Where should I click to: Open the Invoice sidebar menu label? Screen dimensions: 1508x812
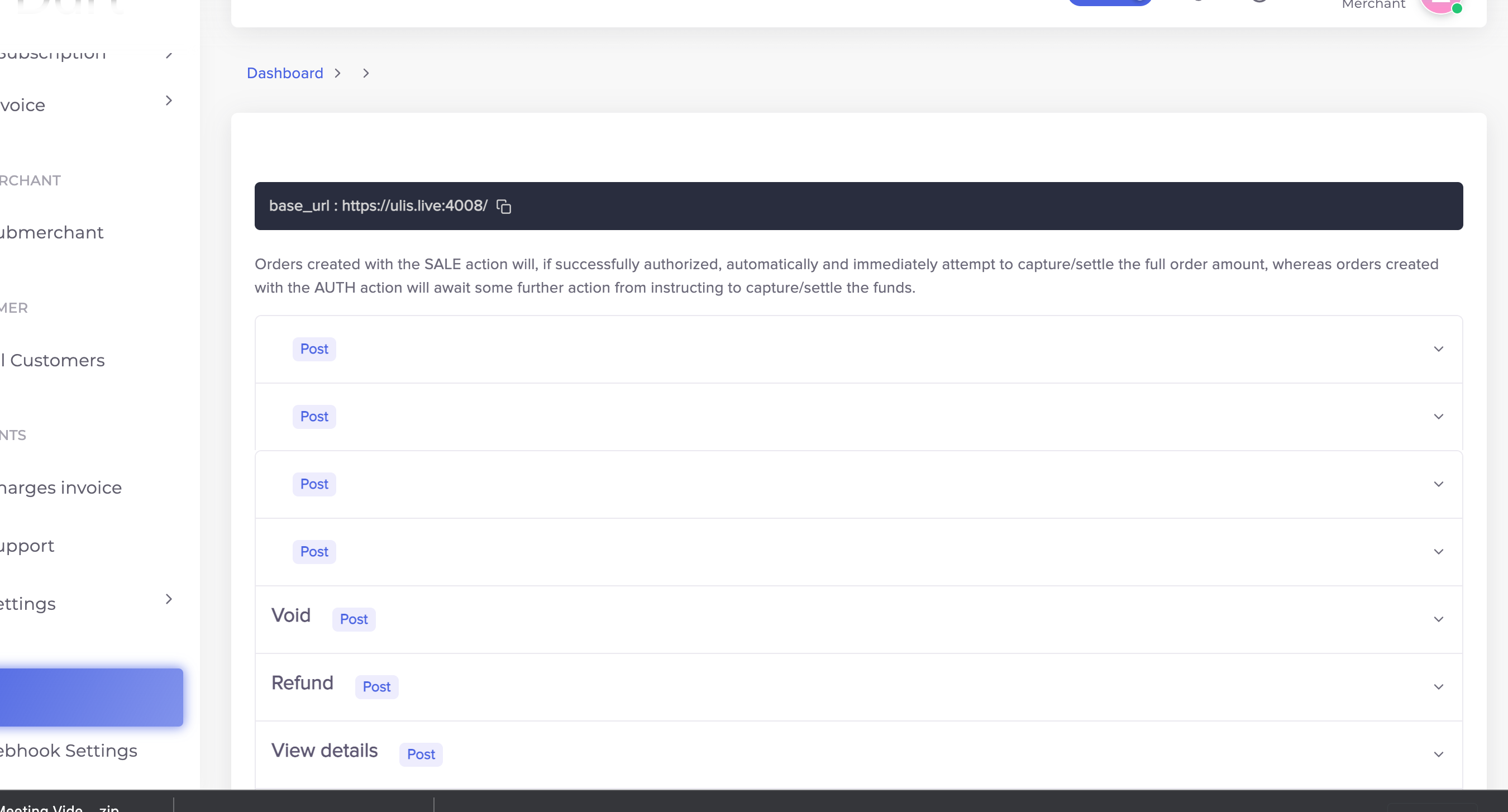(x=23, y=106)
